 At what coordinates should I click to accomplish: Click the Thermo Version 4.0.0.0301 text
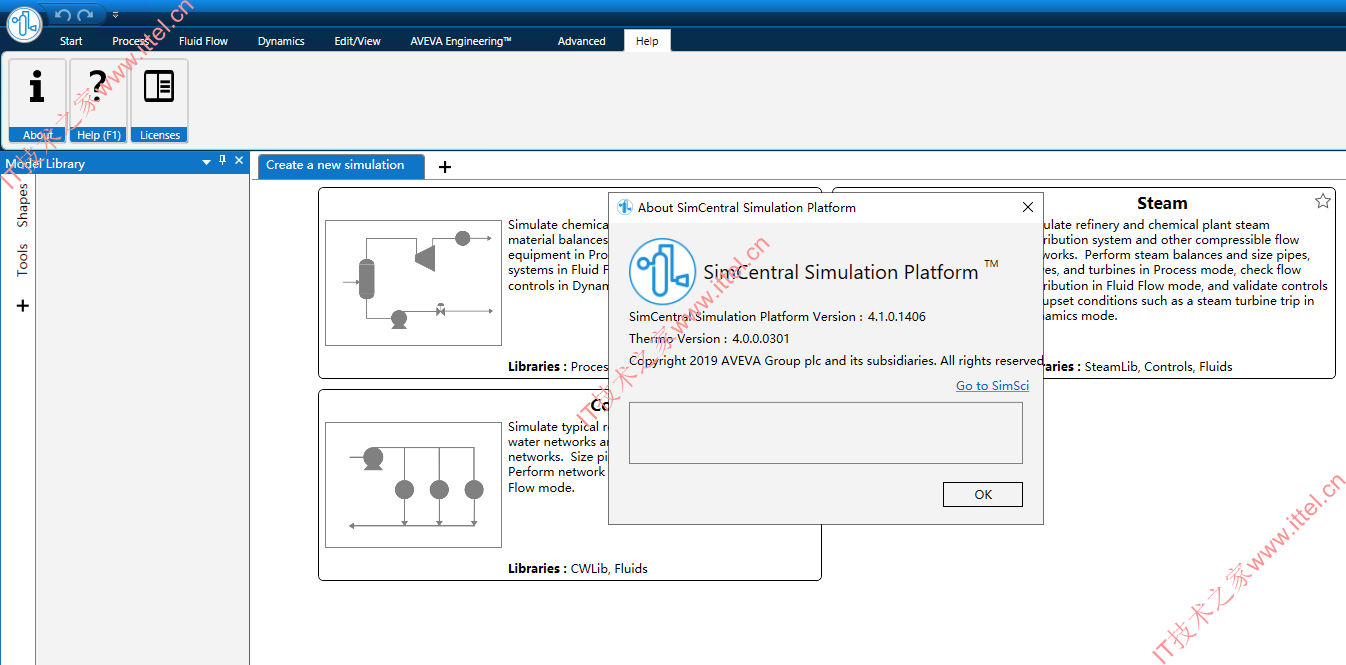[709, 339]
